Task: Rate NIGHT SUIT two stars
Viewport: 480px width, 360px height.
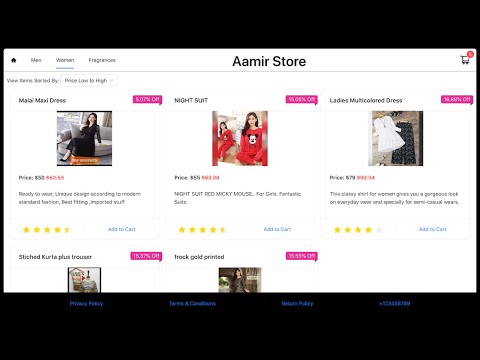Action: pyautogui.click(x=192, y=229)
